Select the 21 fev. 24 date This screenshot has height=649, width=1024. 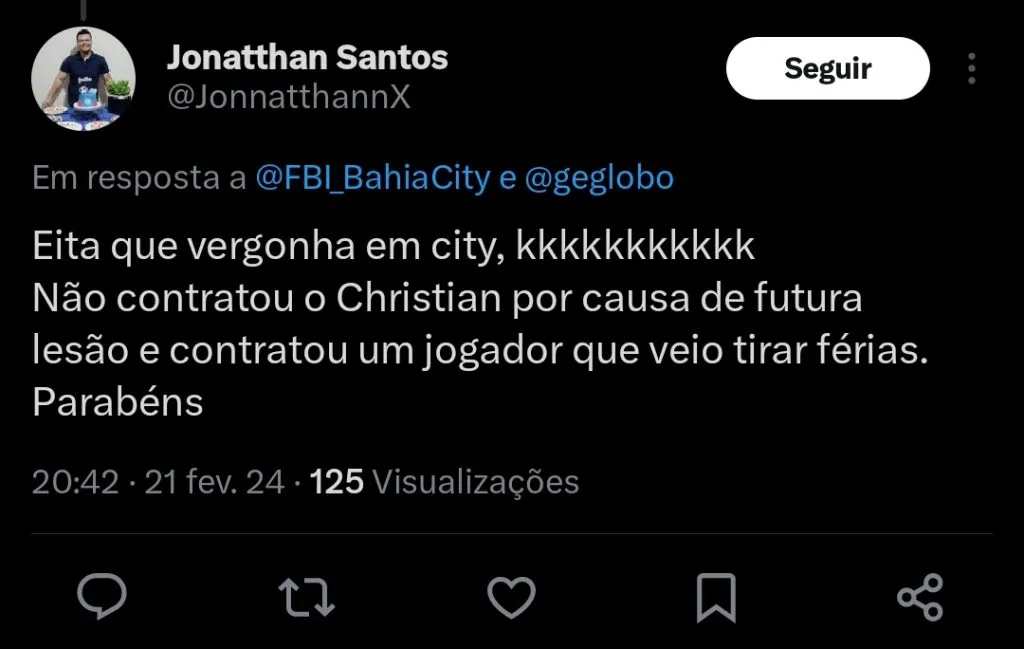coord(215,482)
